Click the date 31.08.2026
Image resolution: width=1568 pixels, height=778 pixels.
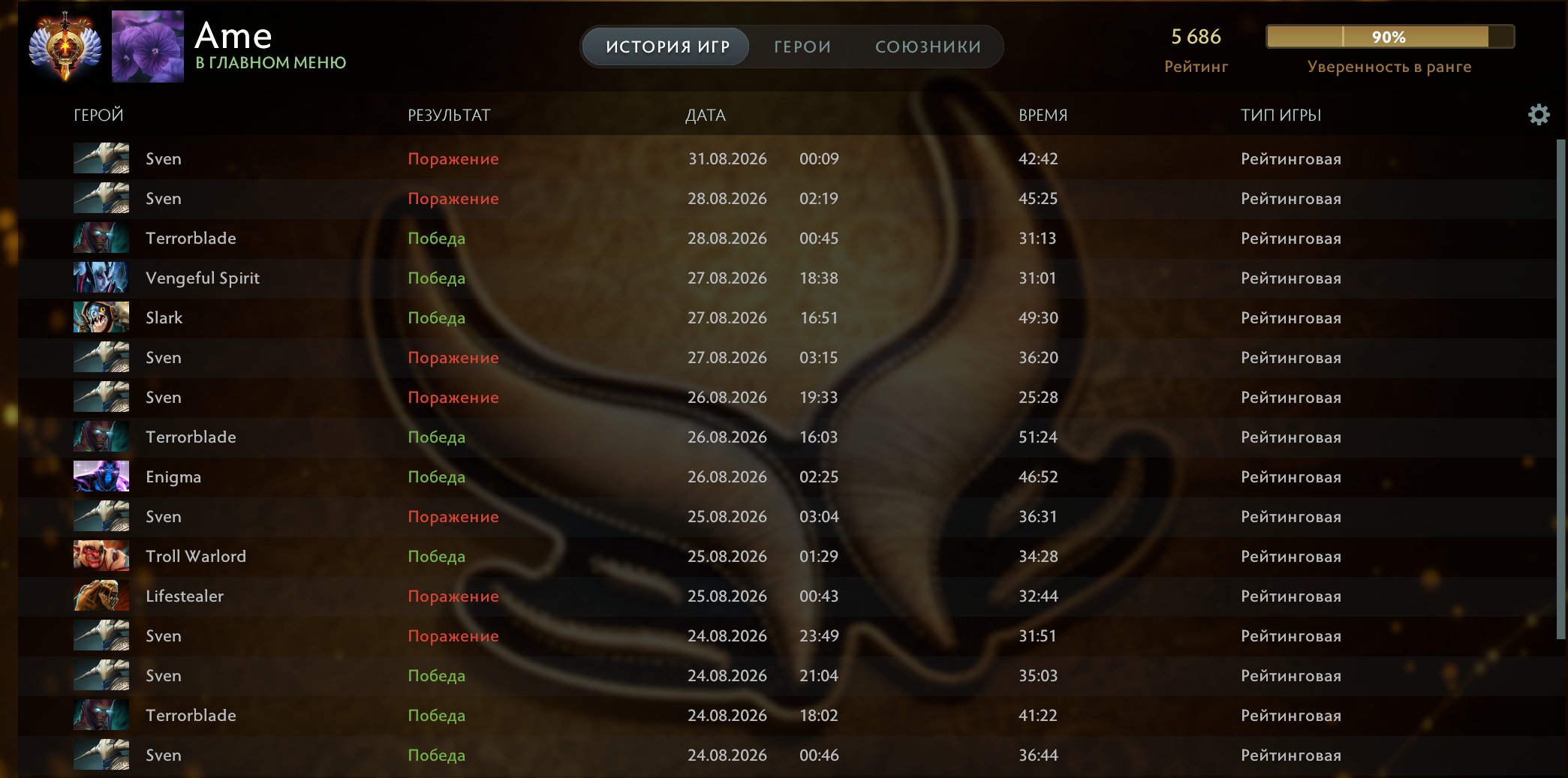[727, 158]
